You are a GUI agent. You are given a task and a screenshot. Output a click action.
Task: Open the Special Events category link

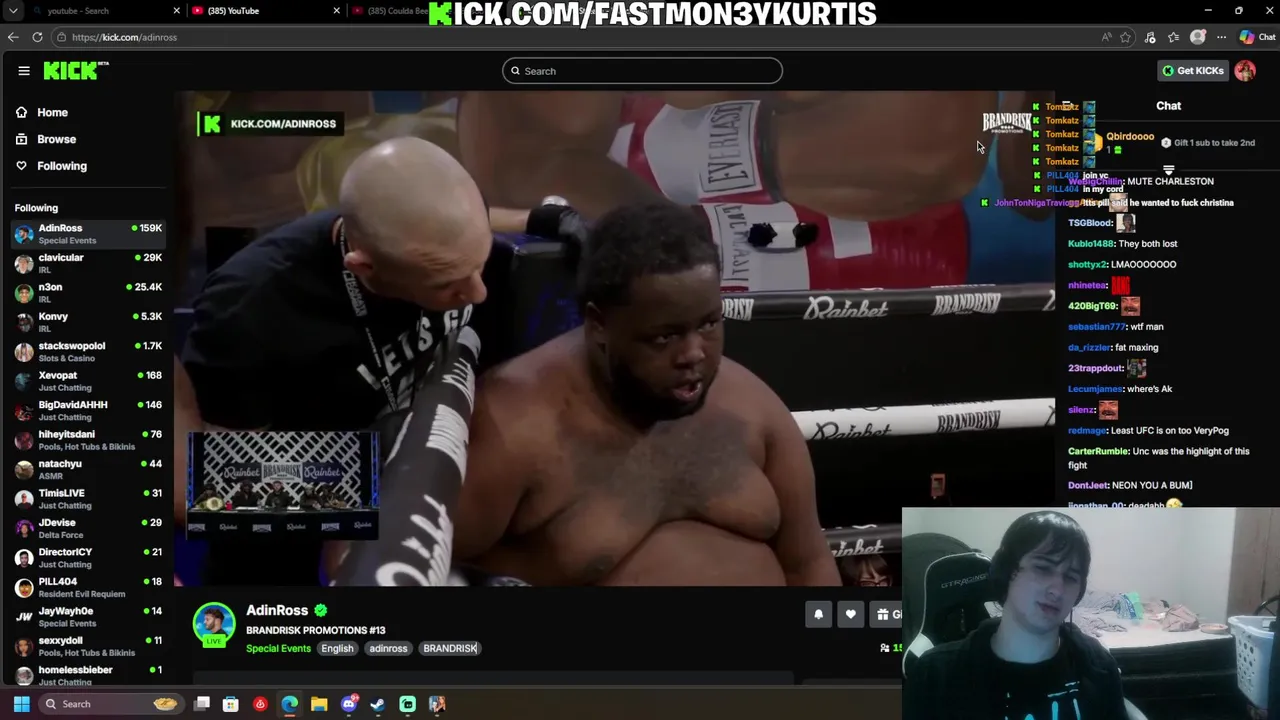pos(278,649)
